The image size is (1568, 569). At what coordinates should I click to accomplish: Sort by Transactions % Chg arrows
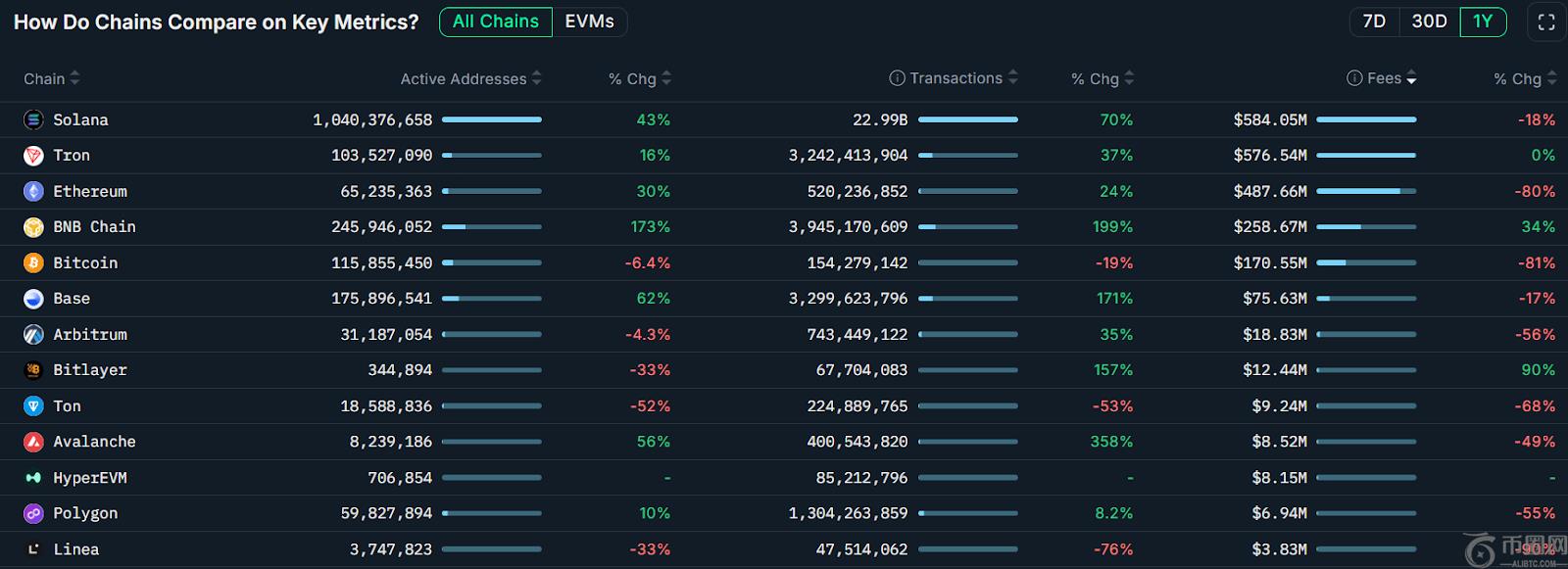click(1129, 78)
